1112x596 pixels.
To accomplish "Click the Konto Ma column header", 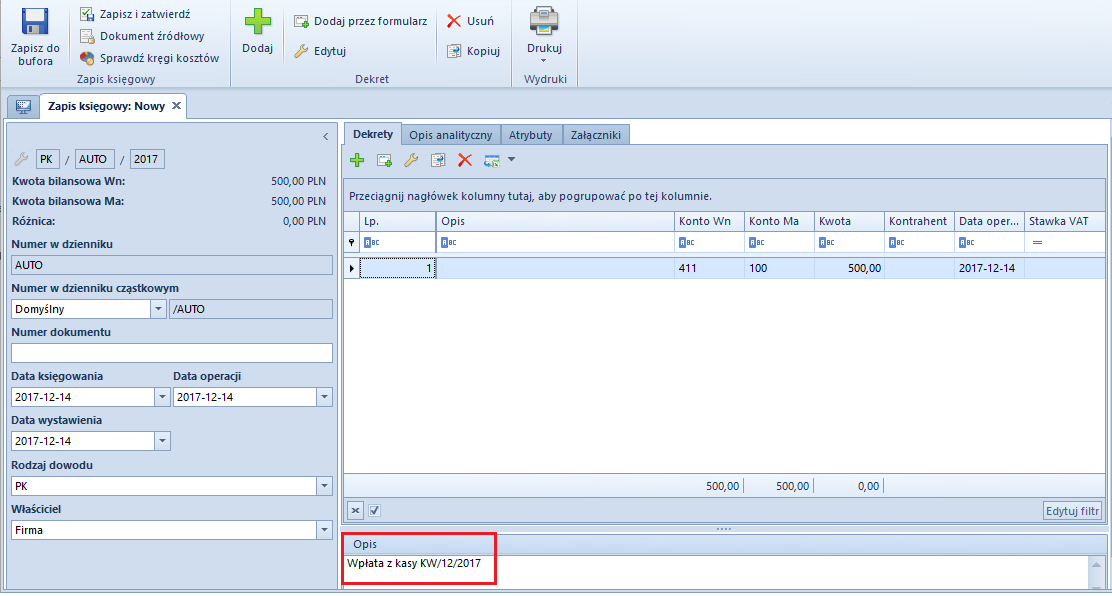I will (779, 221).
